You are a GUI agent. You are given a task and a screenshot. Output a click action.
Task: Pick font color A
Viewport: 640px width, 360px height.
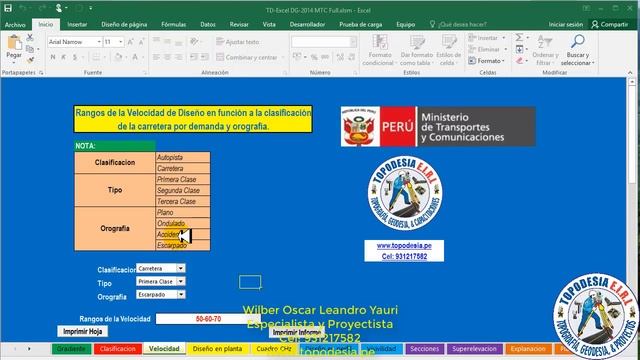[135, 57]
